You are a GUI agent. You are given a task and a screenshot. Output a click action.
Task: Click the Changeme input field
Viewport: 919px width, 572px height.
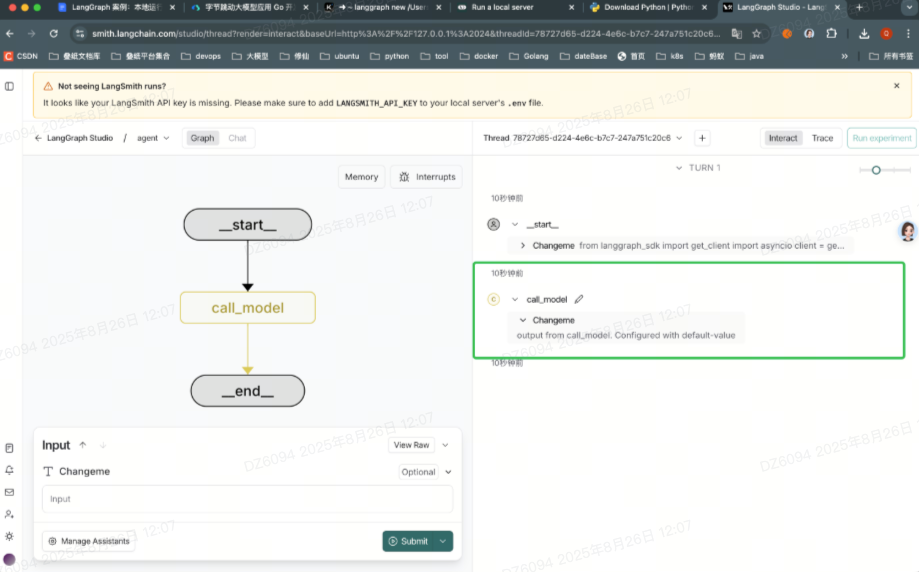[x=247, y=499]
